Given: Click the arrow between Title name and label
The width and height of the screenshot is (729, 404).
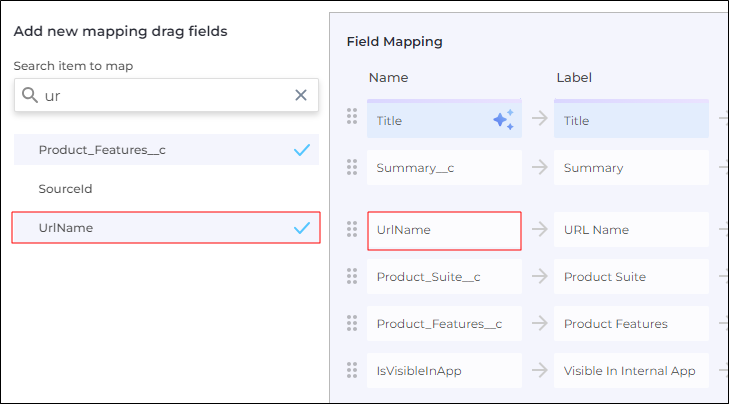Looking at the screenshot, I should point(539,118).
